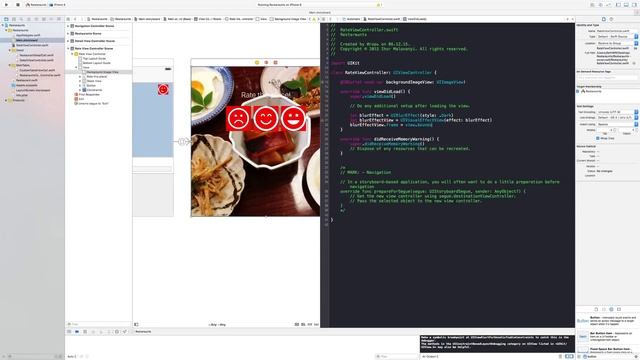Click the Stack button on the canvas bar
Viewport: 640px width, 360px height.
[x=297, y=324]
